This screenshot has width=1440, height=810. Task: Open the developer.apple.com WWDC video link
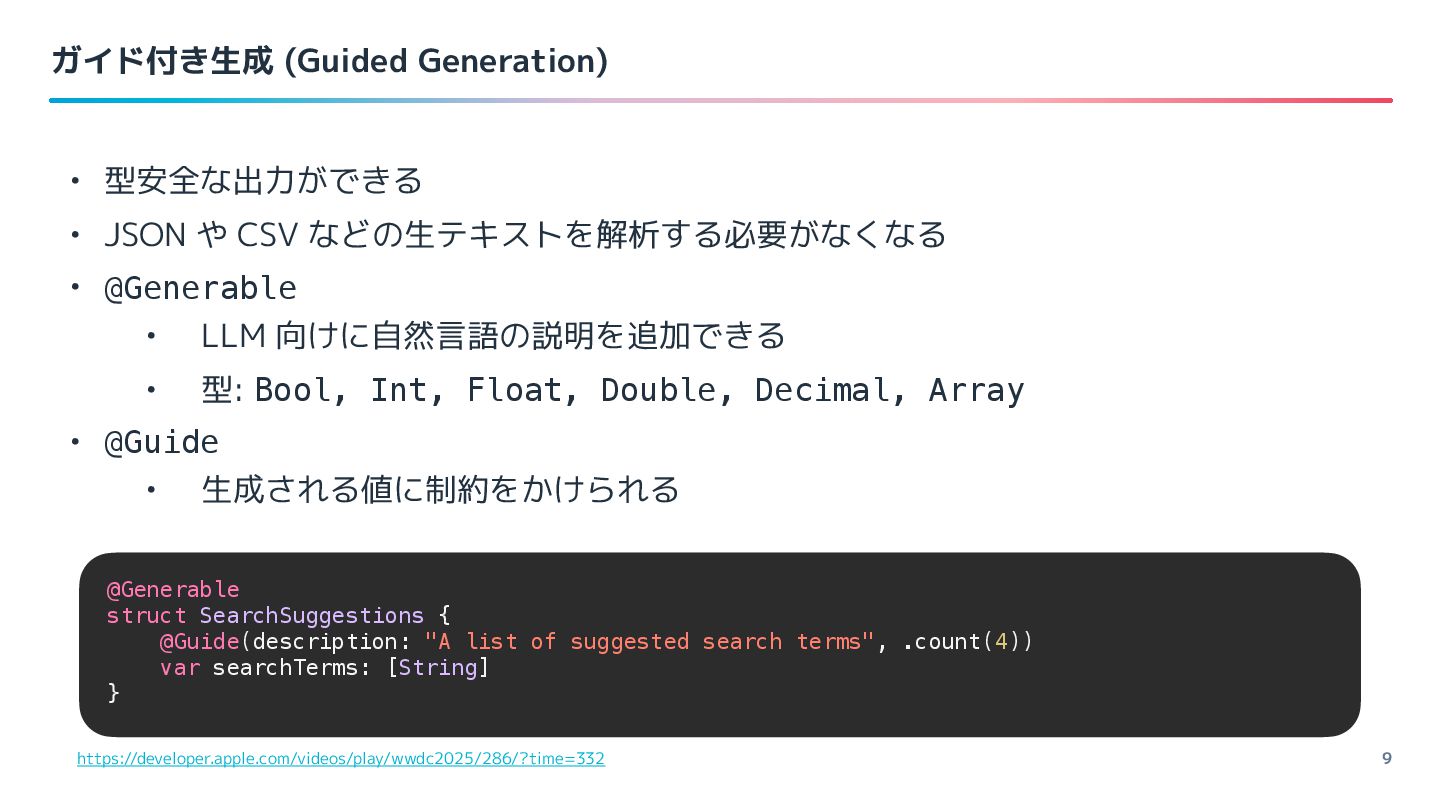340,759
